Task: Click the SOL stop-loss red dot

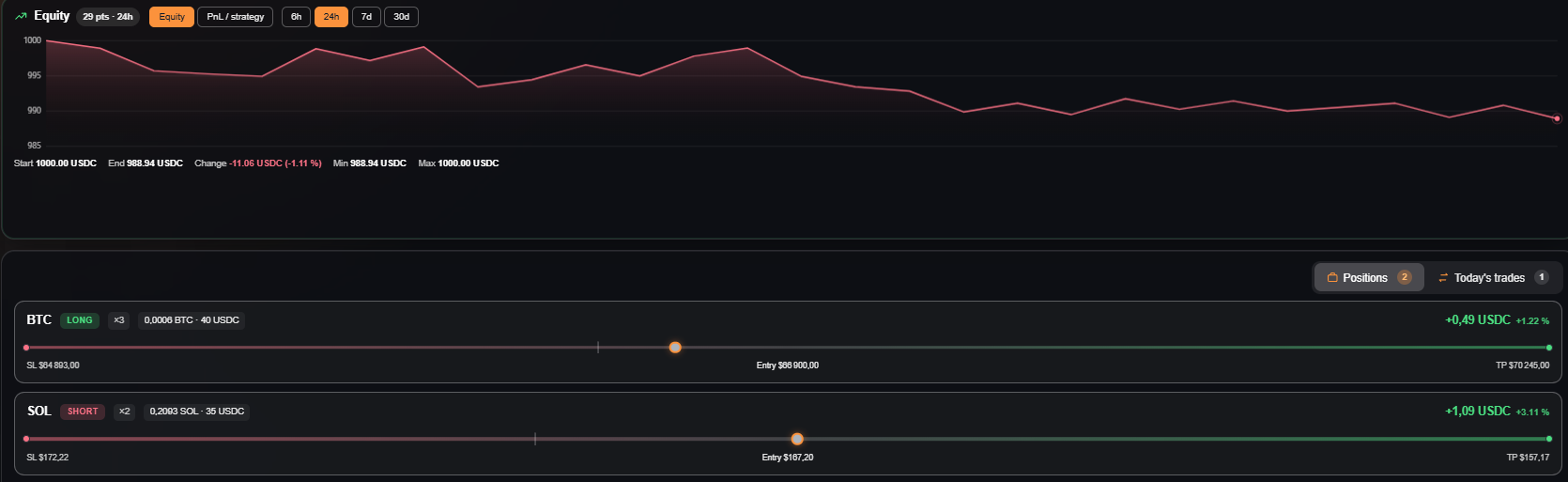Action: (26, 439)
